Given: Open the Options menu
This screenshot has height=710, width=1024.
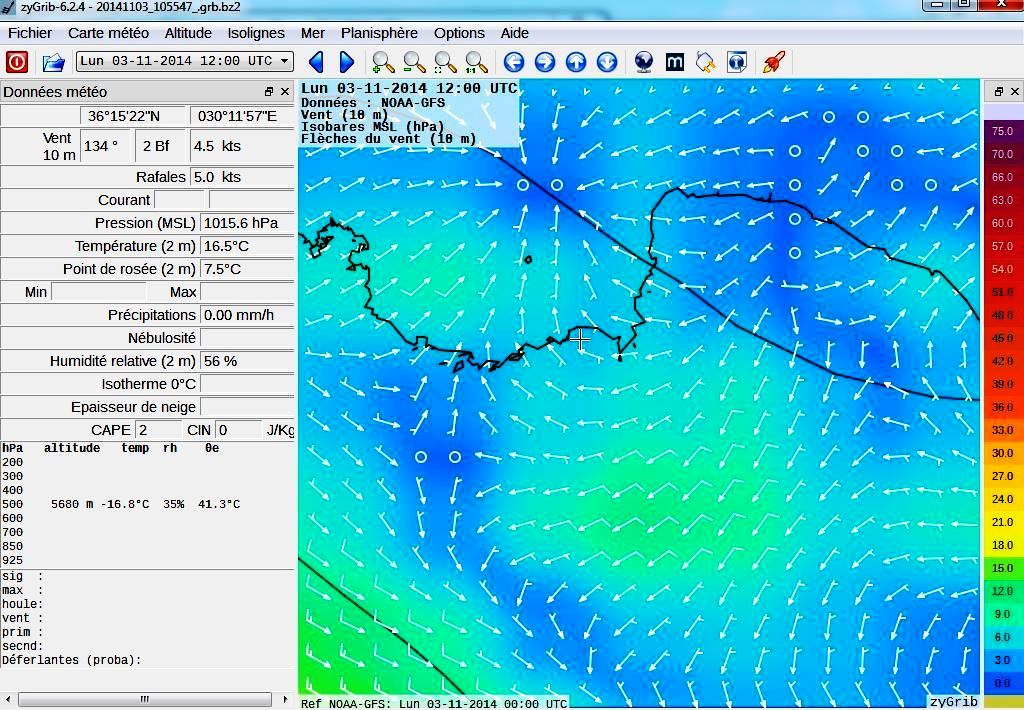Looking at the screenshot, I should tap(459, 33).
